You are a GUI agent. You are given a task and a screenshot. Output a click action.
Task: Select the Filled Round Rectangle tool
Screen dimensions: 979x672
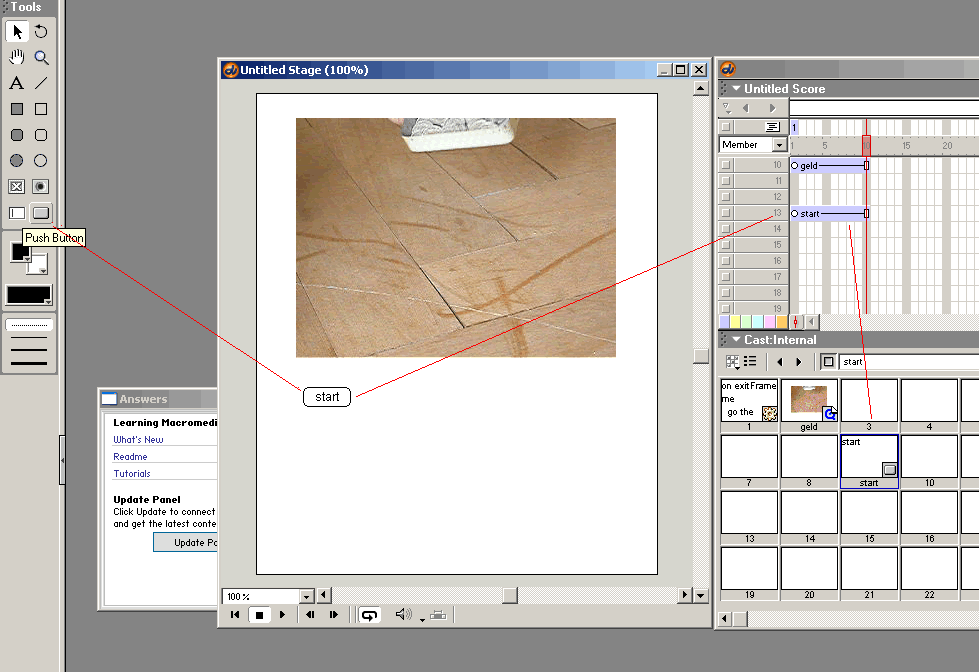coord(17,135)
